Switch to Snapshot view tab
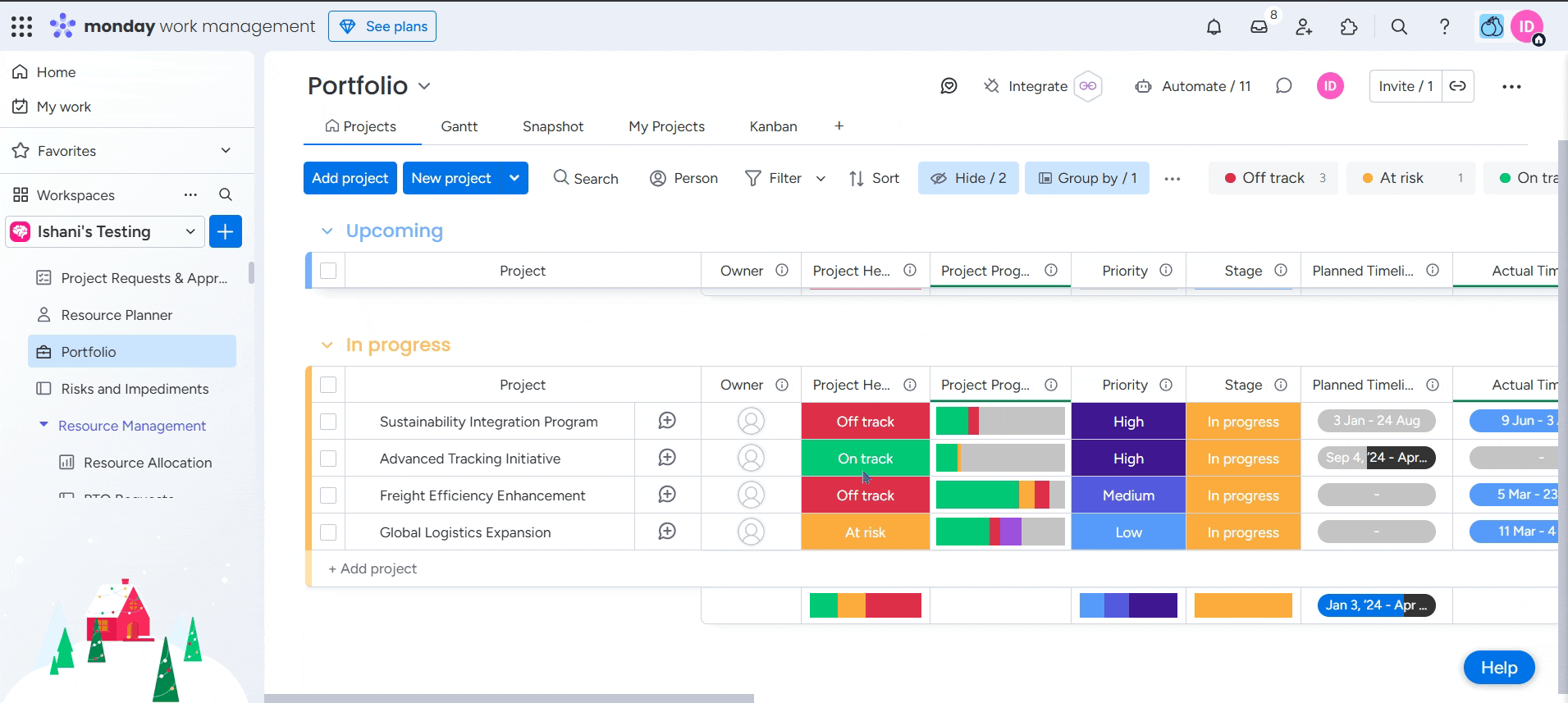 [x=553, y=126]
